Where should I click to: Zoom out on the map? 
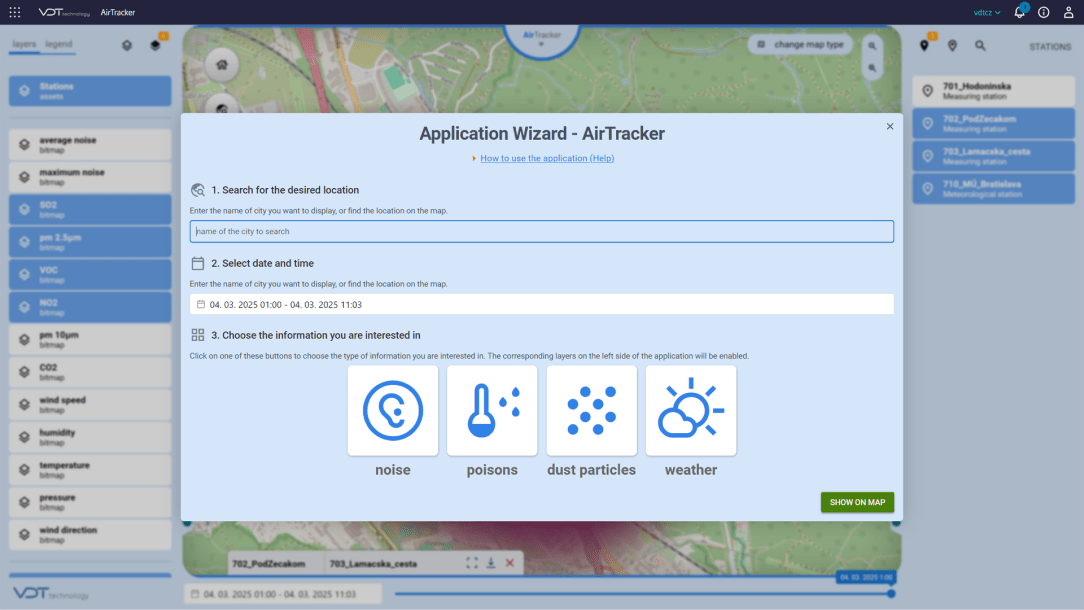872,68
